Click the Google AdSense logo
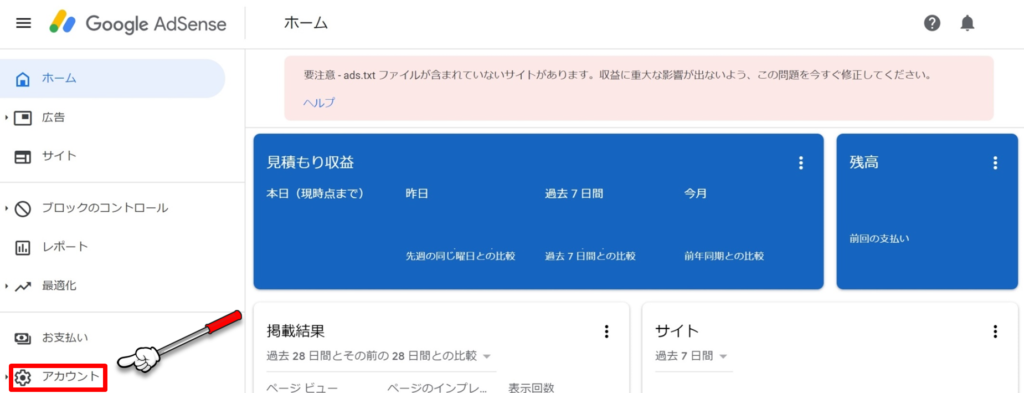This screenshot has width=1024, height=393. click(x=138, y=24)
